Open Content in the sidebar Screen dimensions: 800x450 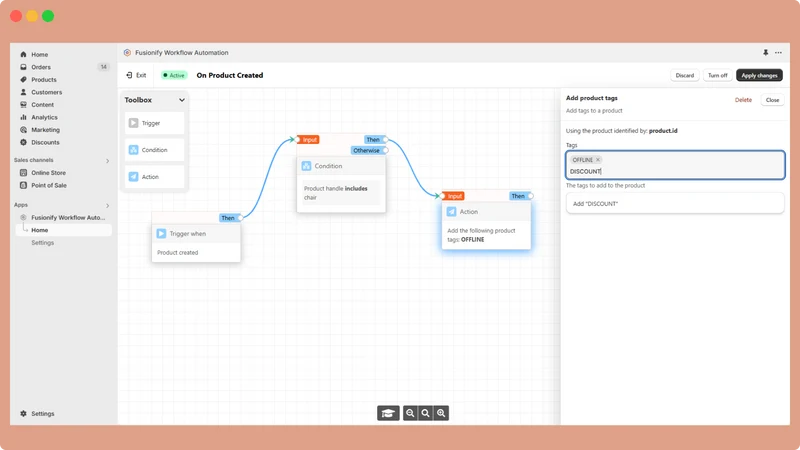42,105
